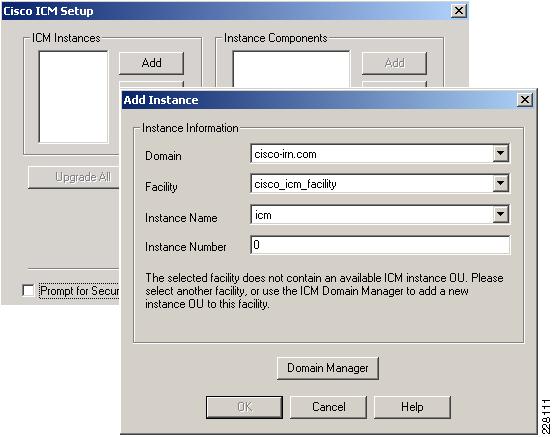
Task: Expand the Facility dropdown arrow
Action: (x=500, y=183)
